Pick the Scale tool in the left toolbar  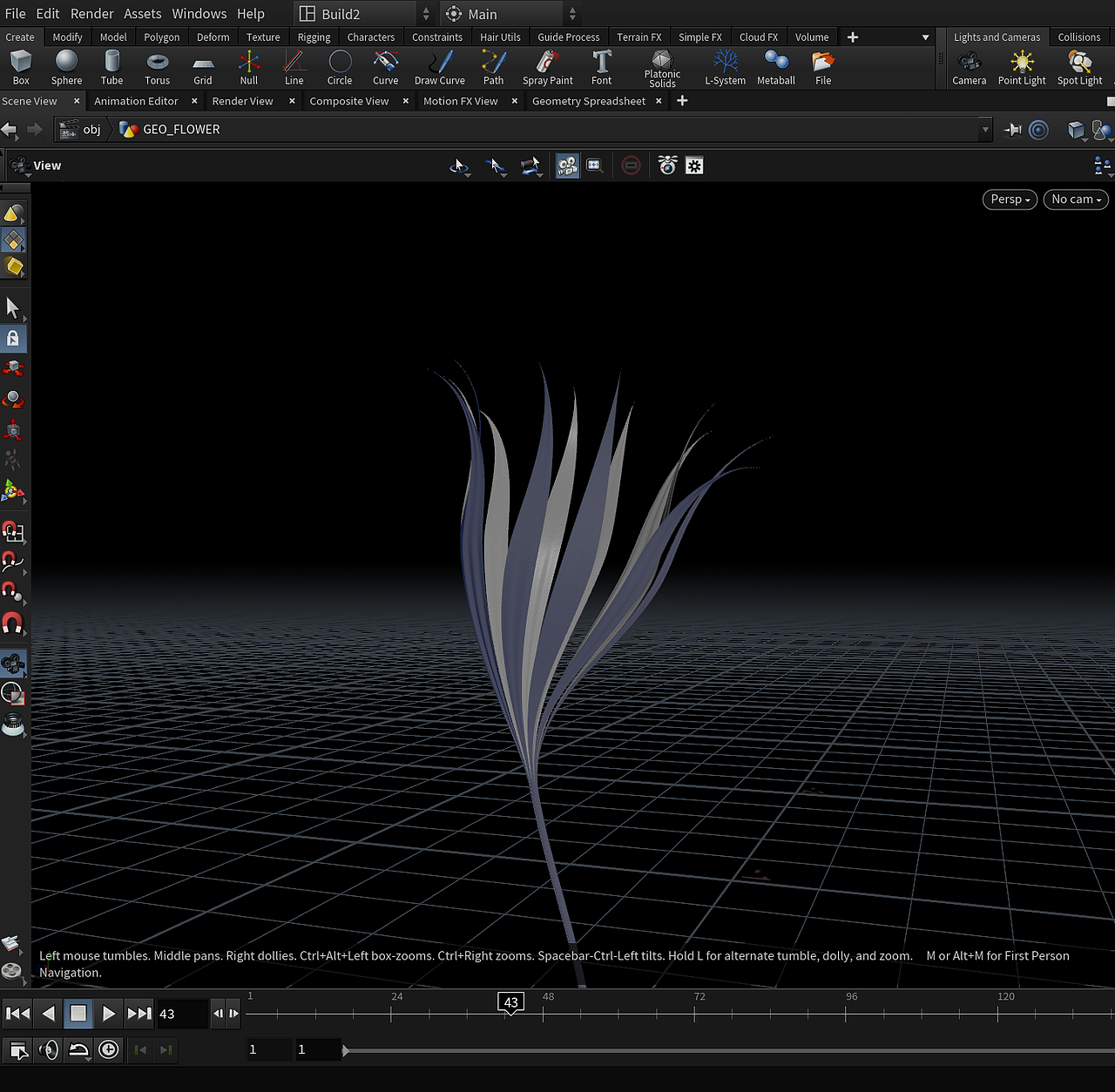(13, 429)
